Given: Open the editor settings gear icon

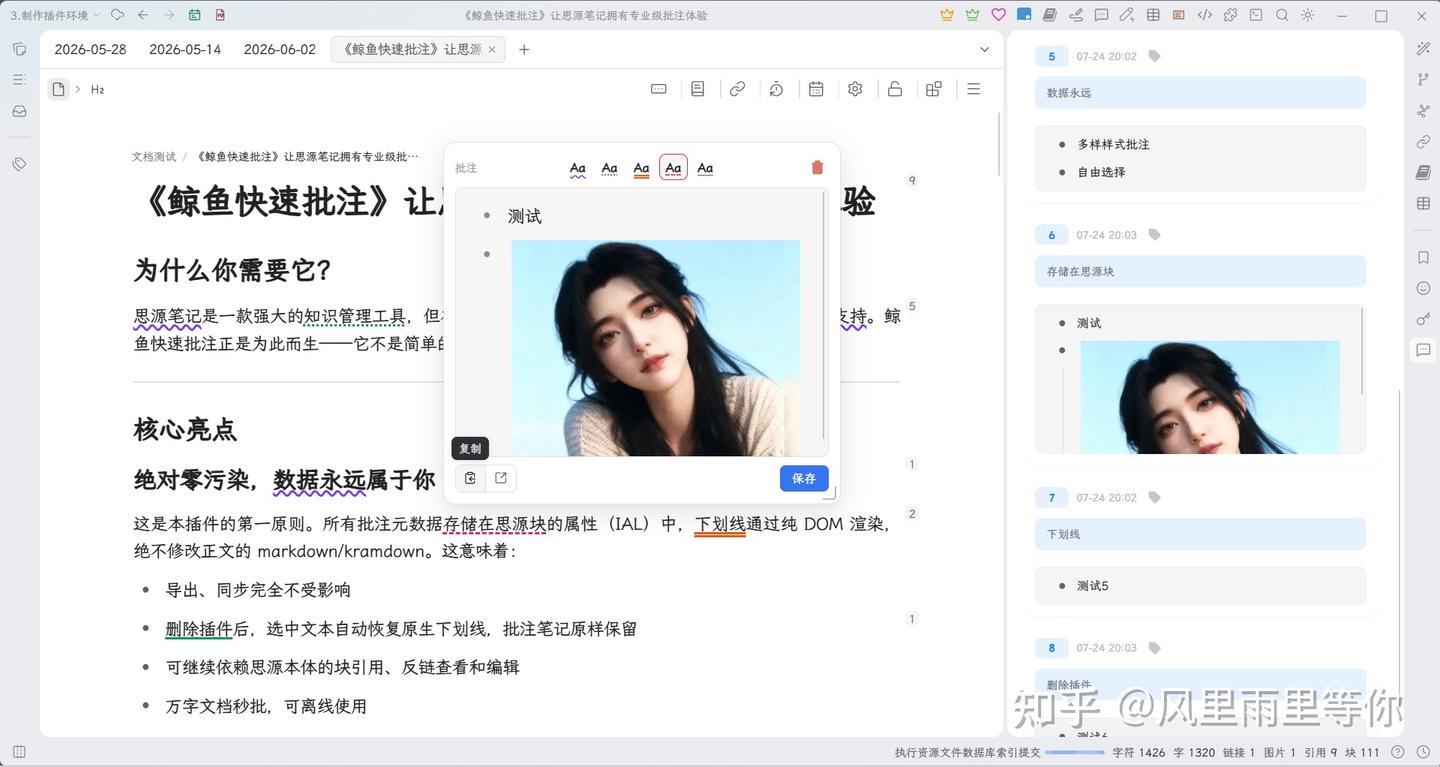Looking at the screenshot, I should (x=855, y=89).
